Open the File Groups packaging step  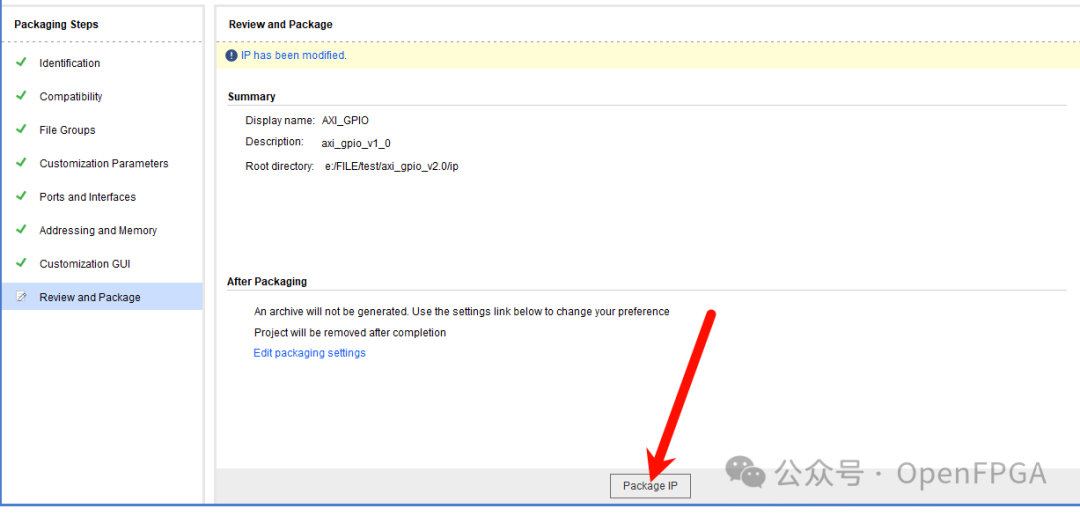pos(68,130)
